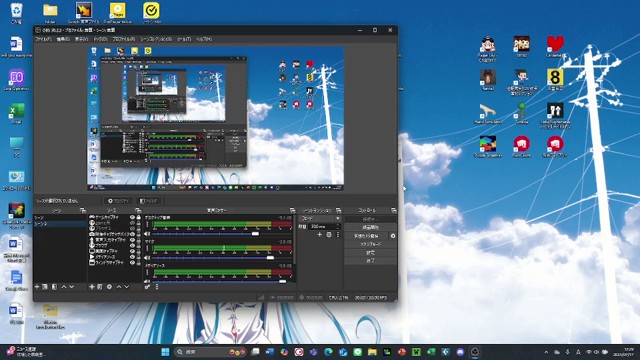This screenshot has height=360, width=640.
Task: Open the ツール(T) menu
Action: pyautogui.click(x=184, y=39)
